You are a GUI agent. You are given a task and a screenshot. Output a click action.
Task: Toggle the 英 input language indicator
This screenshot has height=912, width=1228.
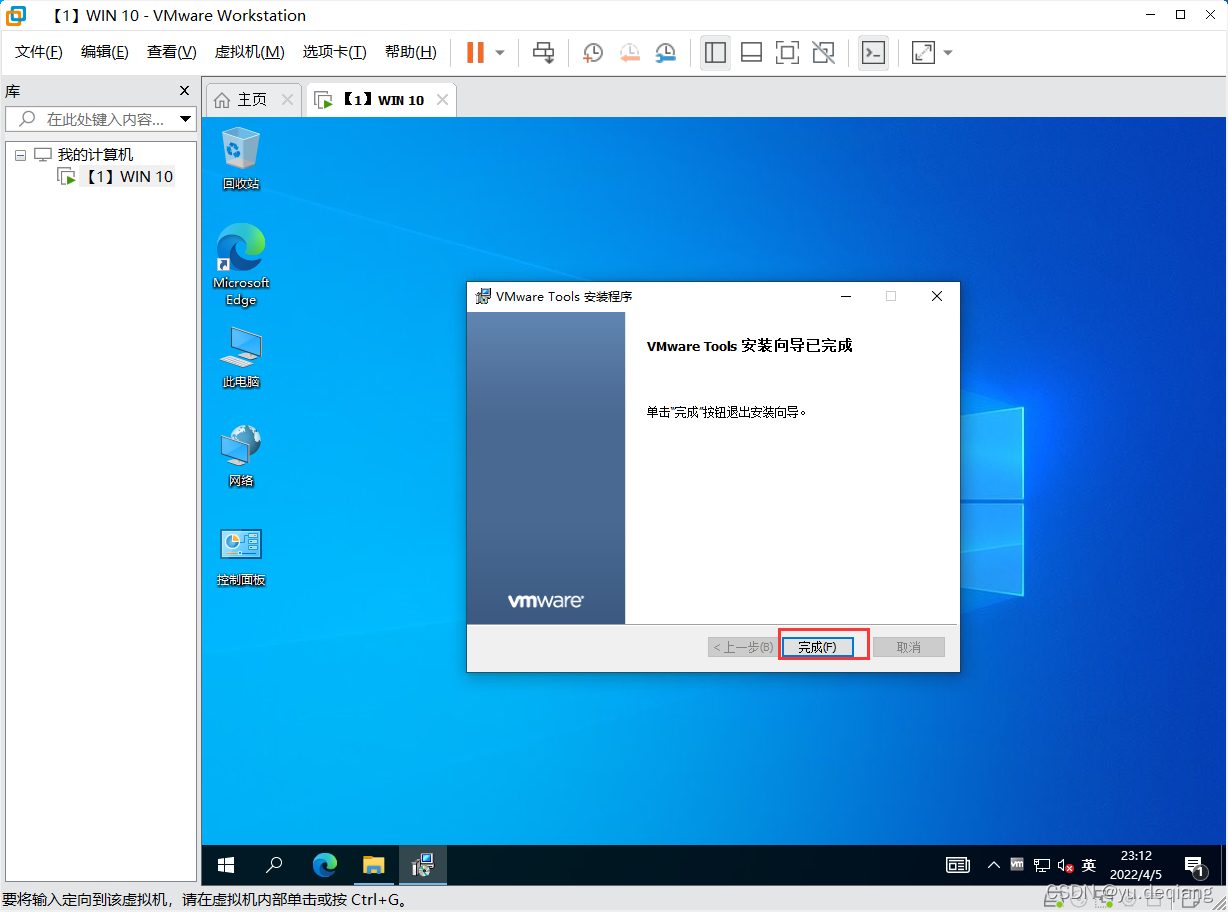1089,865
